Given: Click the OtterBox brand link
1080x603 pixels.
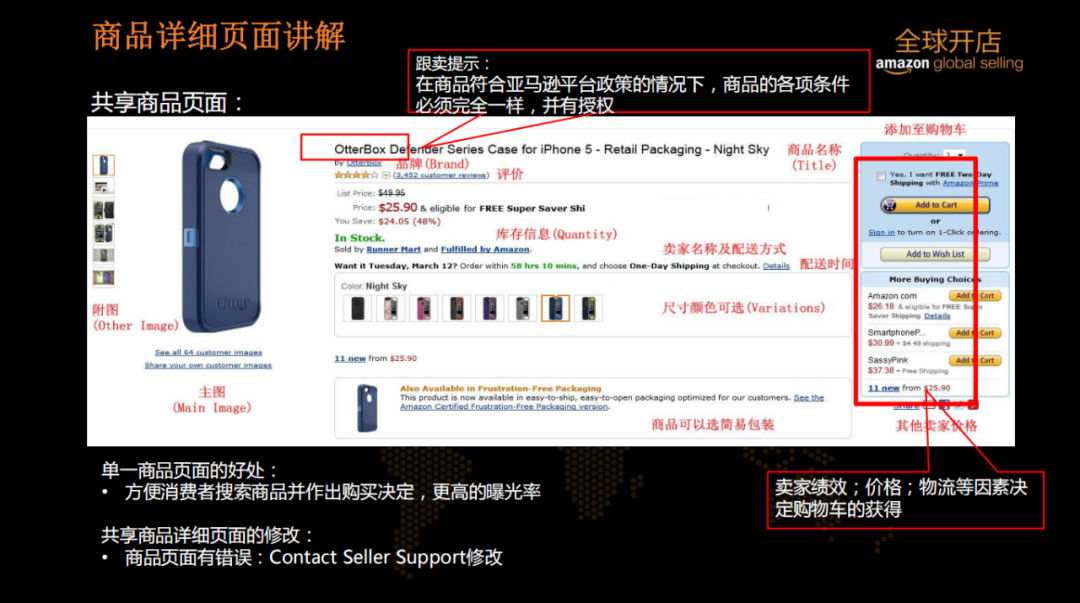Looking at the screenshot, I should coord(364,163).
